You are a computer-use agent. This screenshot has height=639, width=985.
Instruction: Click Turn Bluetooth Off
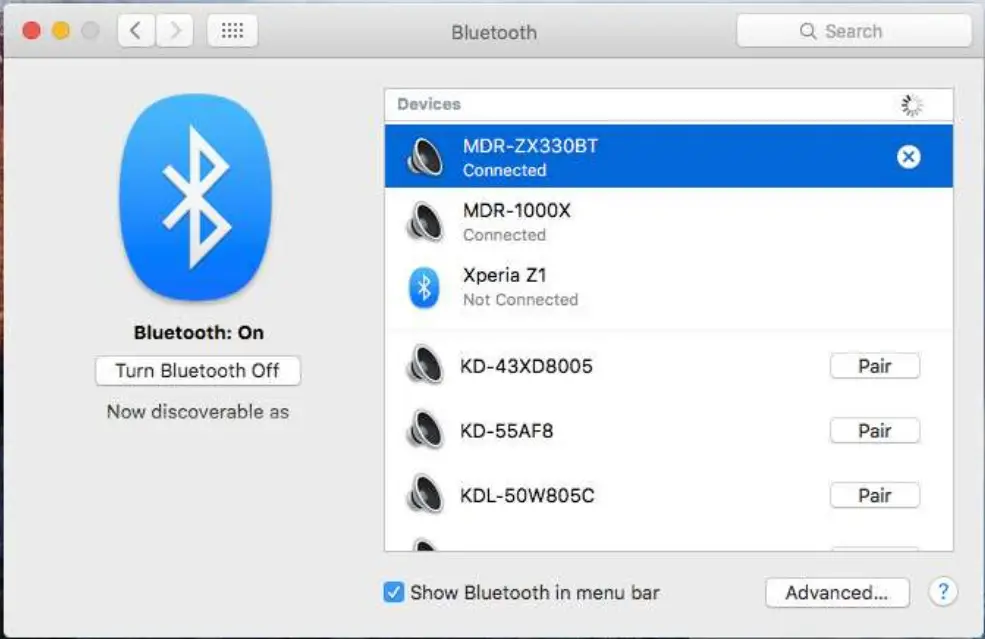(x=197, y=370)
